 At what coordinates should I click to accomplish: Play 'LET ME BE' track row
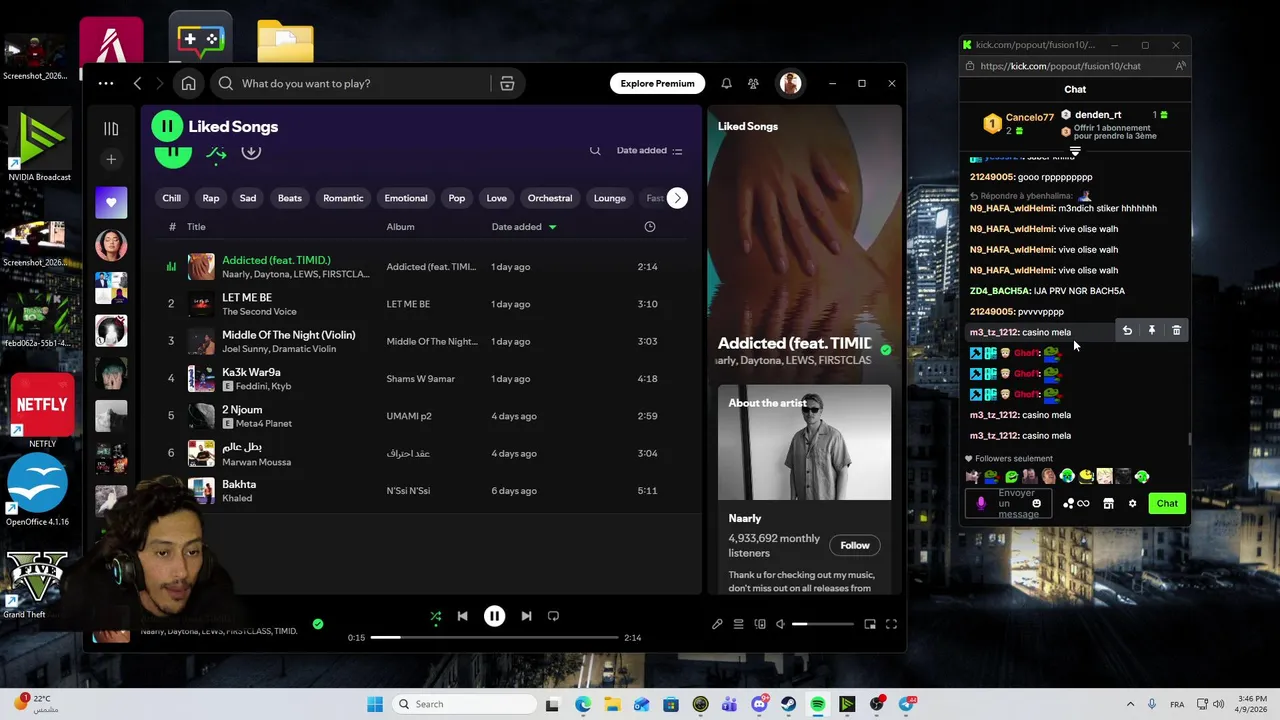pyautogui.click(x=421, y=304)
